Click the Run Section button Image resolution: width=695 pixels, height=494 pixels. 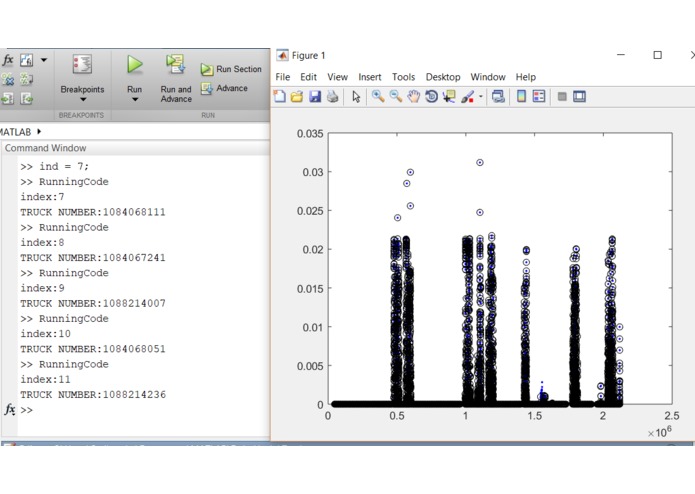231,69
